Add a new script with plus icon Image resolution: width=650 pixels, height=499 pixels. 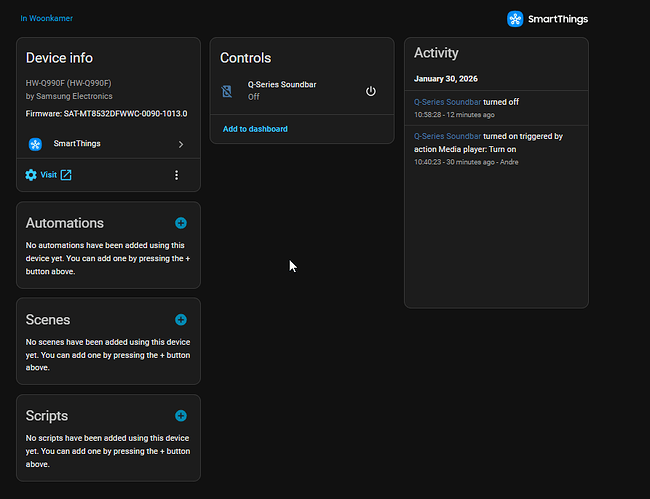(x=180, y=415)
